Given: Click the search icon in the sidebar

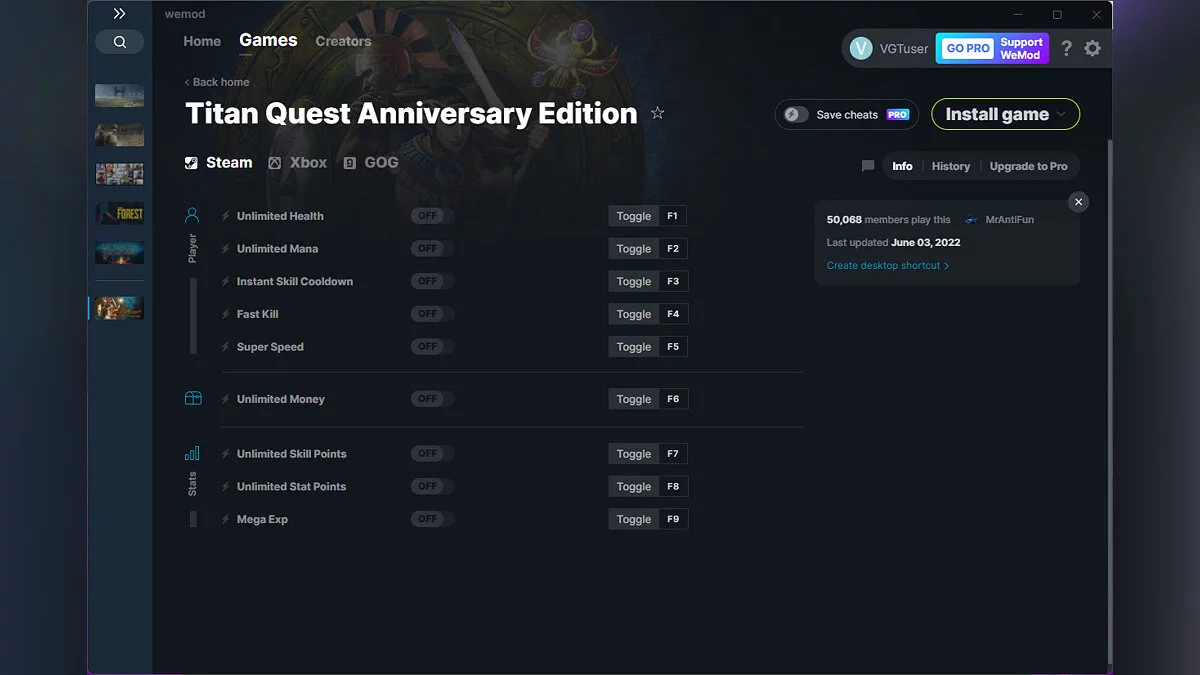Looking at the screenshot, I should [x=119, y=42].
